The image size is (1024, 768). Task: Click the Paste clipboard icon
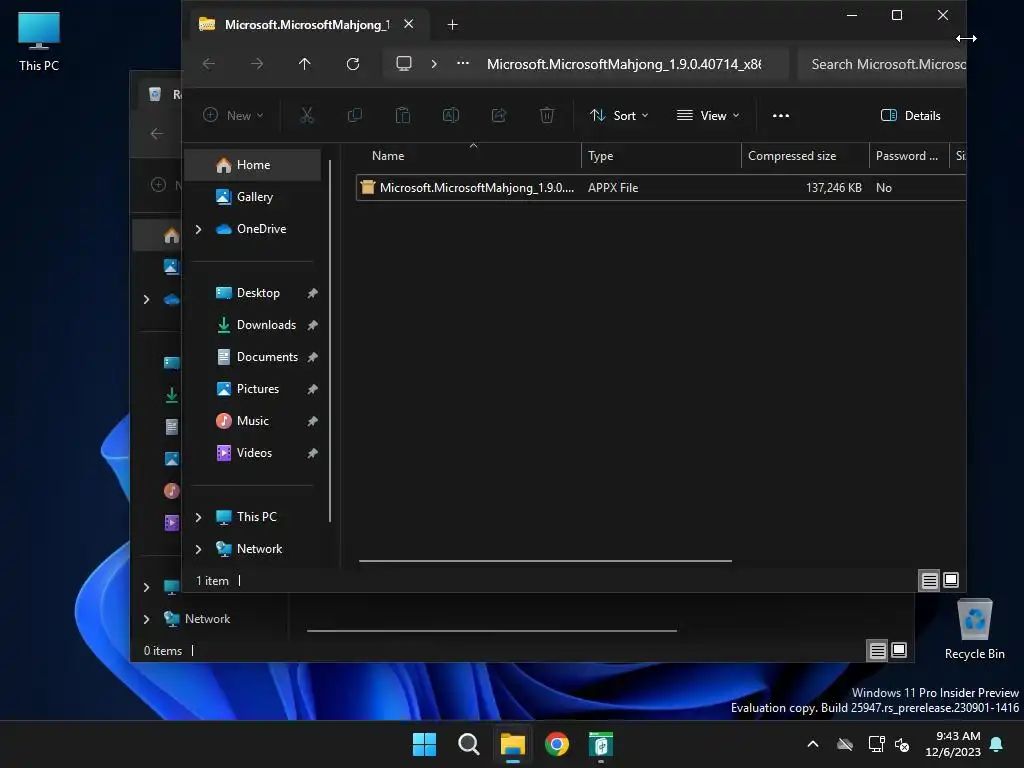(x=403, y=116)
